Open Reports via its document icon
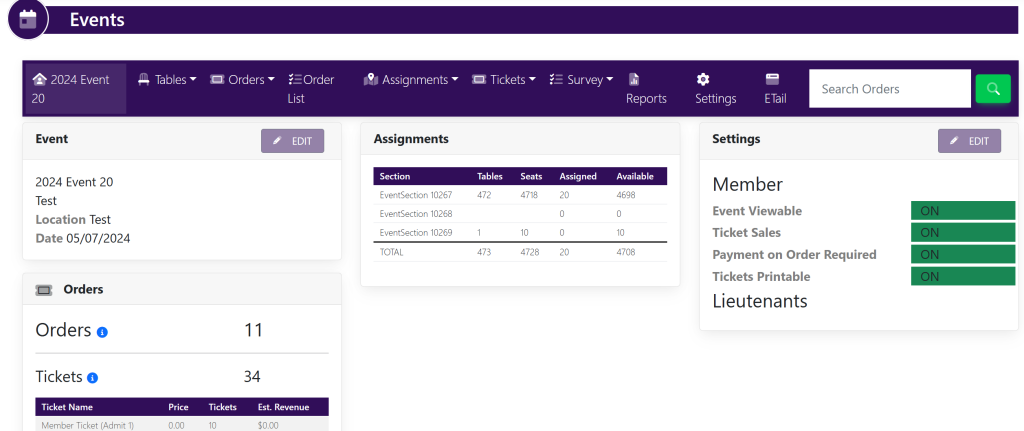The height and width of the screenshot is (431, 1024). point(634,79)
